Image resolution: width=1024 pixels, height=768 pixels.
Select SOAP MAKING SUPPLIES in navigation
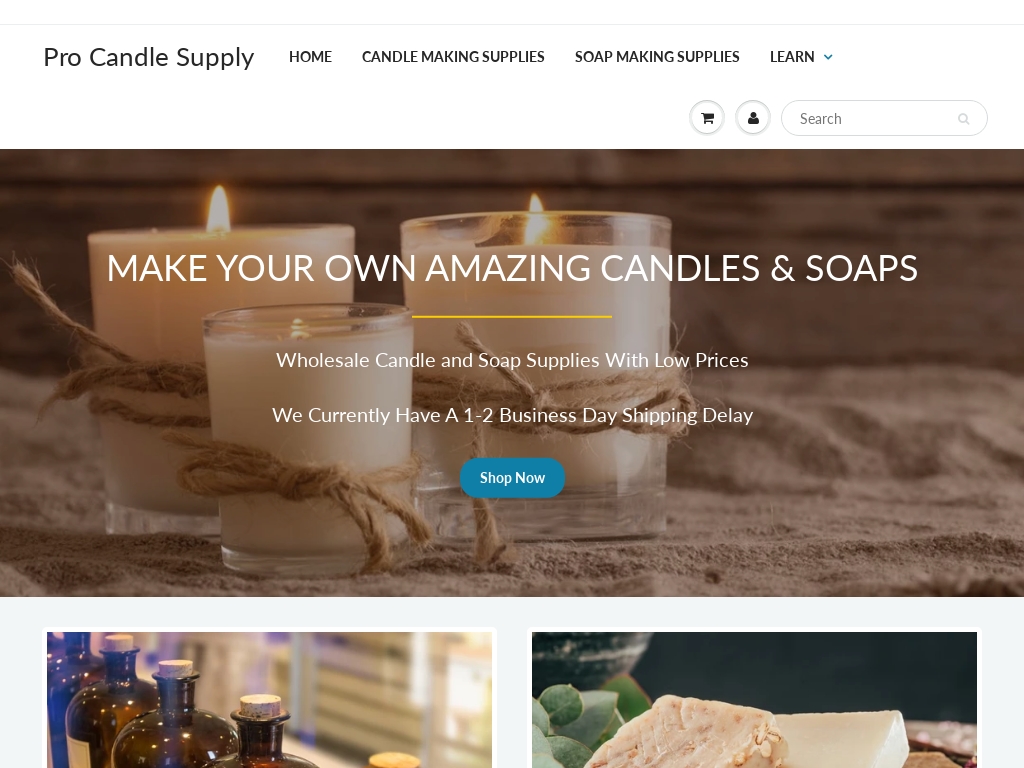pos(657,57)
